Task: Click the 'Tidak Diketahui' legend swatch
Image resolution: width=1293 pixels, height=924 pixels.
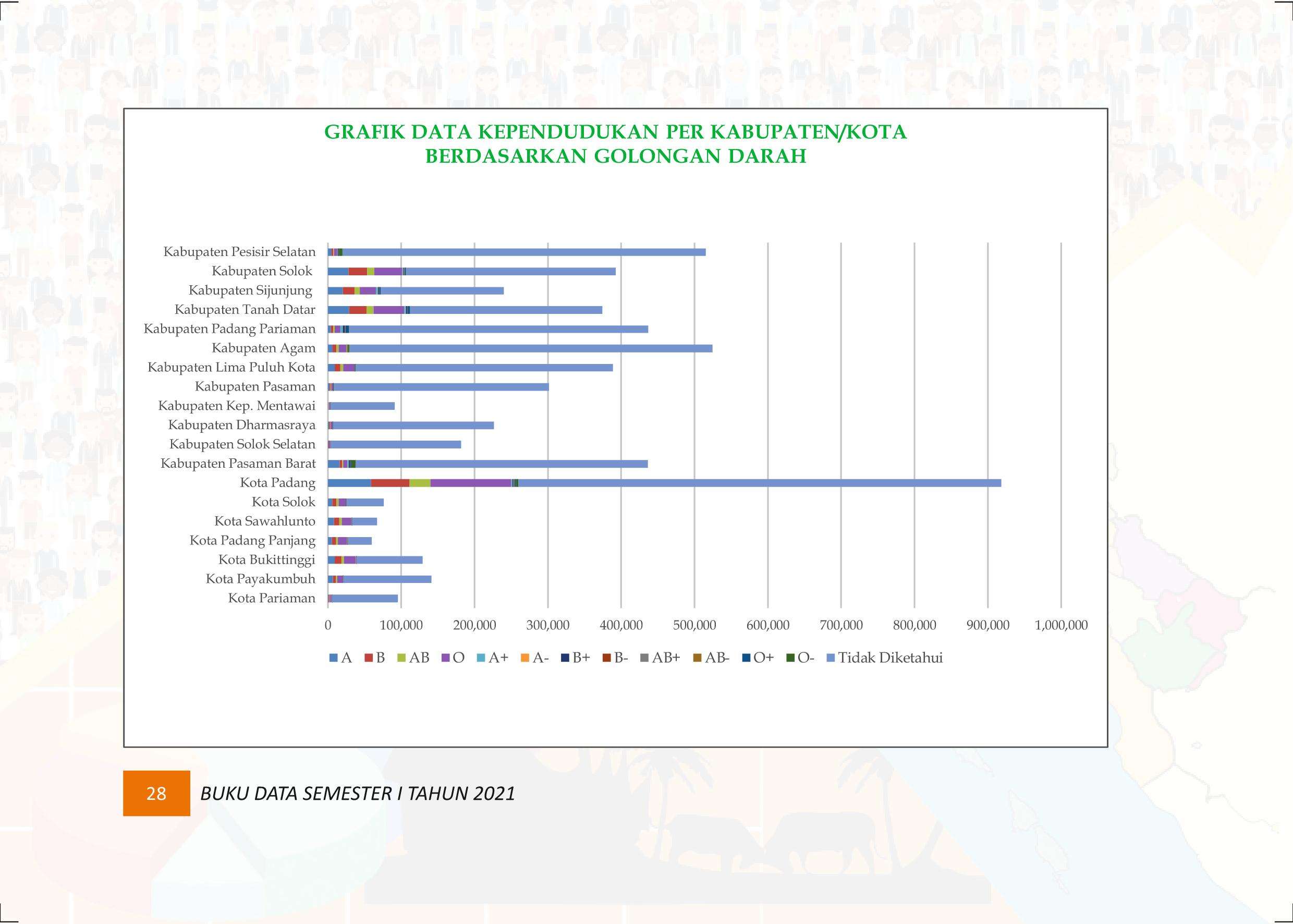Action: click(x=831, y=658)
